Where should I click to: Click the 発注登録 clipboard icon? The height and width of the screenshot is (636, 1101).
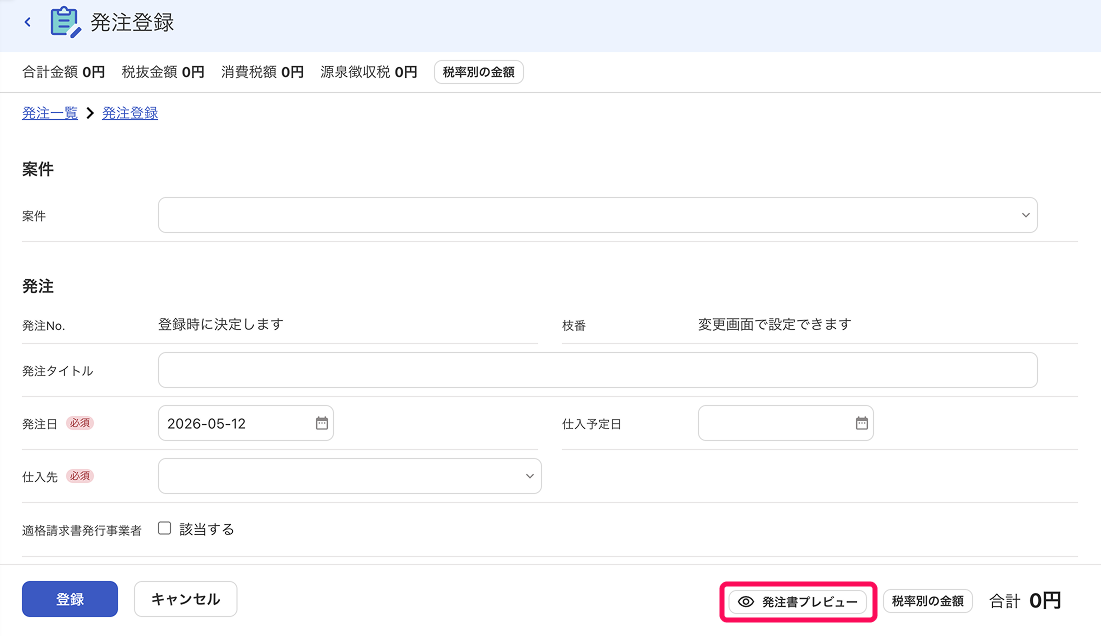pos(65,22)
